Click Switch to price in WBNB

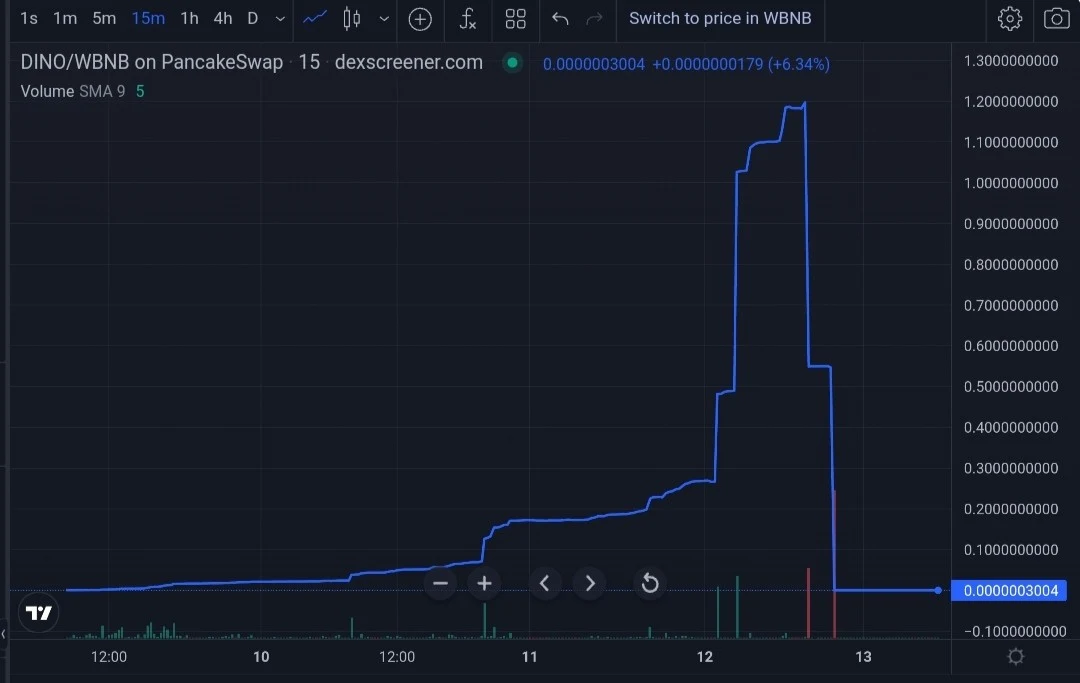720,19
